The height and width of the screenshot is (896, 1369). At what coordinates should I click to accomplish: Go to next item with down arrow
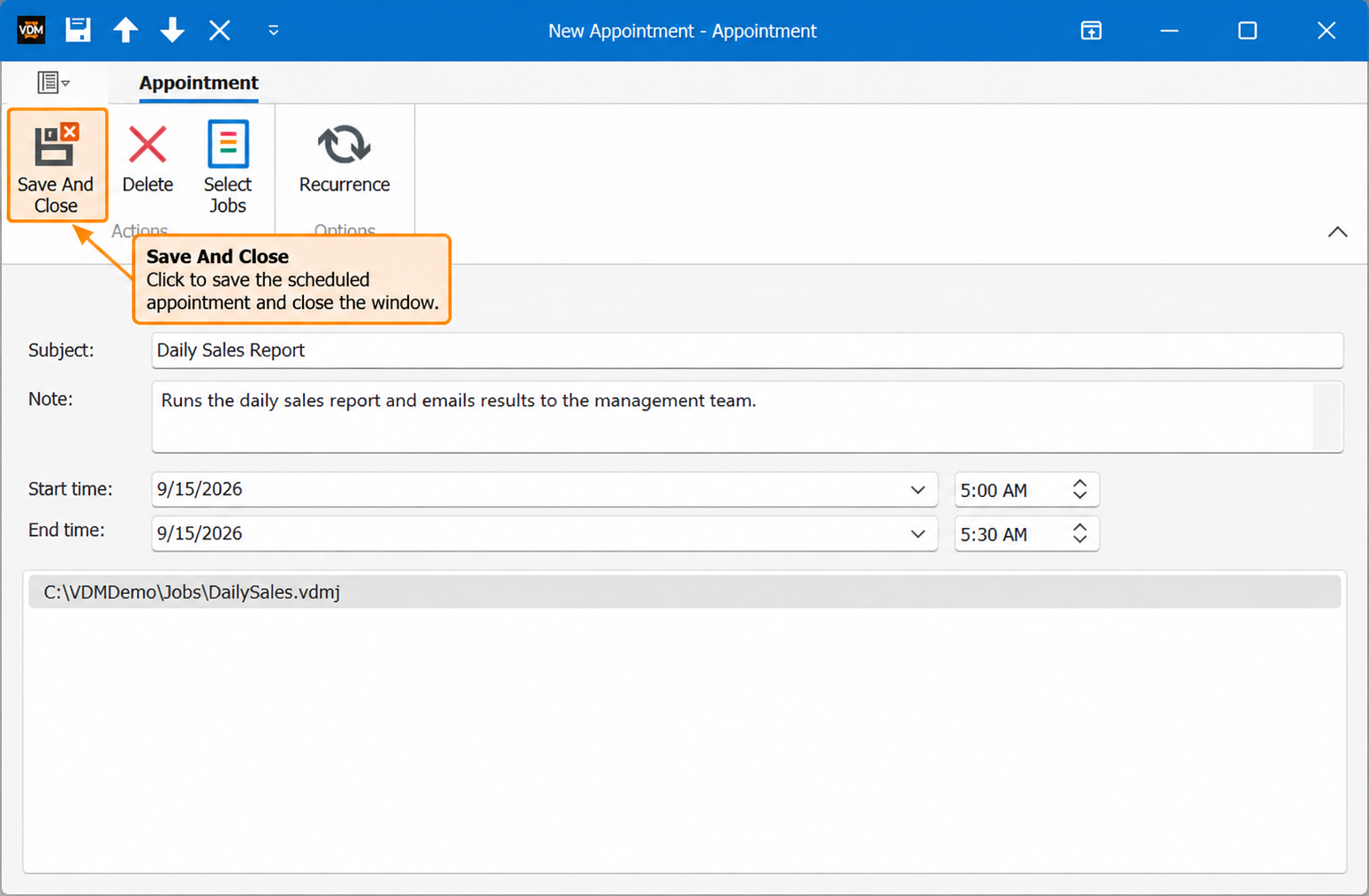[x=172, y=30]
